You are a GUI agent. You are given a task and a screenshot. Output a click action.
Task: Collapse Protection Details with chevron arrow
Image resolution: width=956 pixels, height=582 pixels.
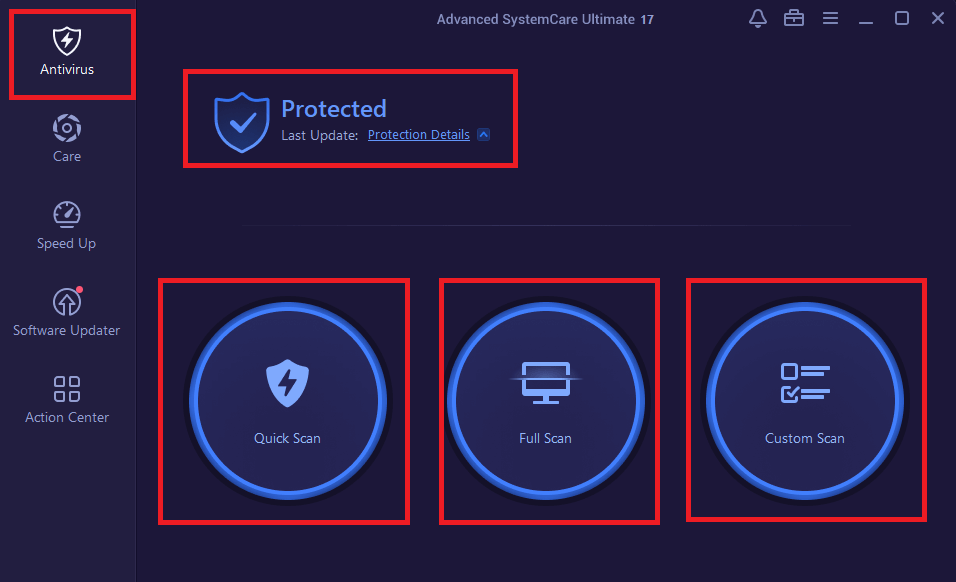click(x=483, y=135)
